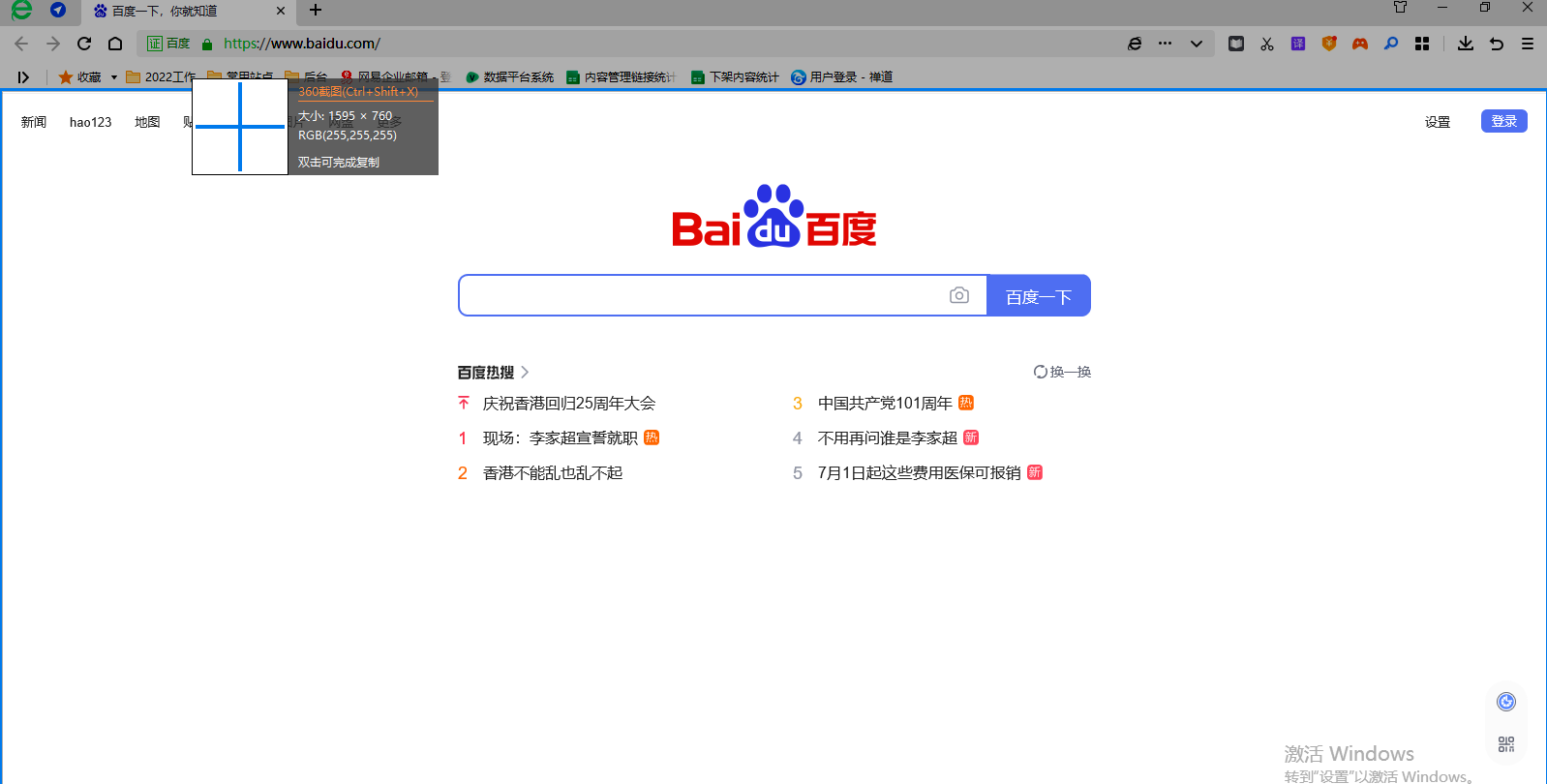Viewport: 1547px width, 784px height.
Task: Open the address bar three-dots menu
Action: click(x=1165, y=44)
